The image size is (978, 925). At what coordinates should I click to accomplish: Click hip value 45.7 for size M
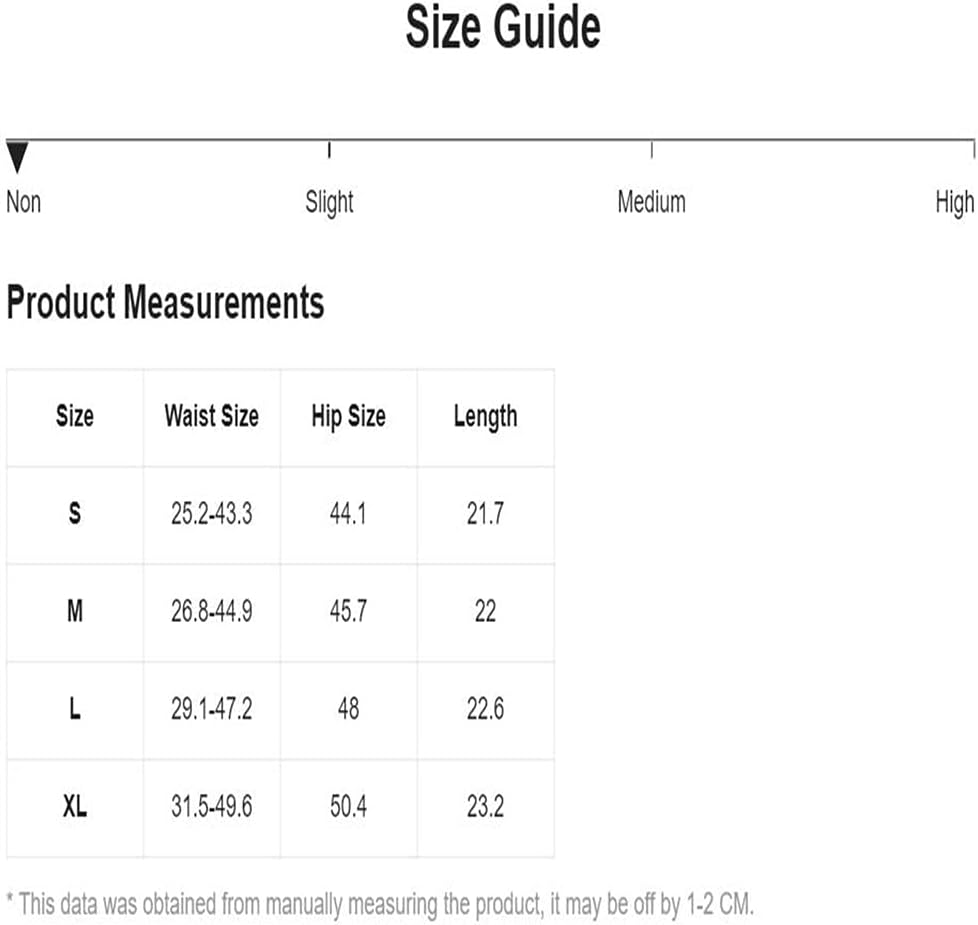pos(349,611)
